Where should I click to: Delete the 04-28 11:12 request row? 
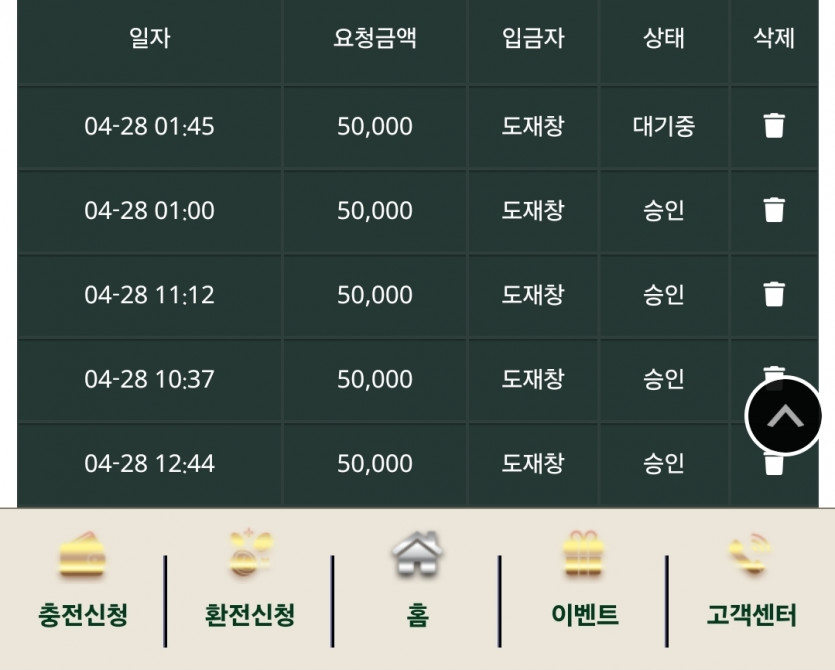tap(774, 294)
